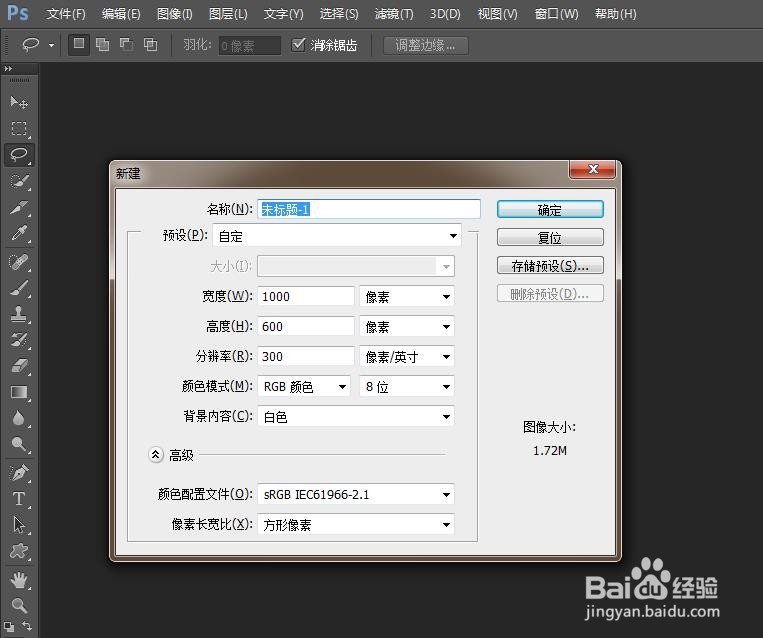763x638 pixels.
Task: Select the Clone Stamp tool
Action: coord(19,314)
